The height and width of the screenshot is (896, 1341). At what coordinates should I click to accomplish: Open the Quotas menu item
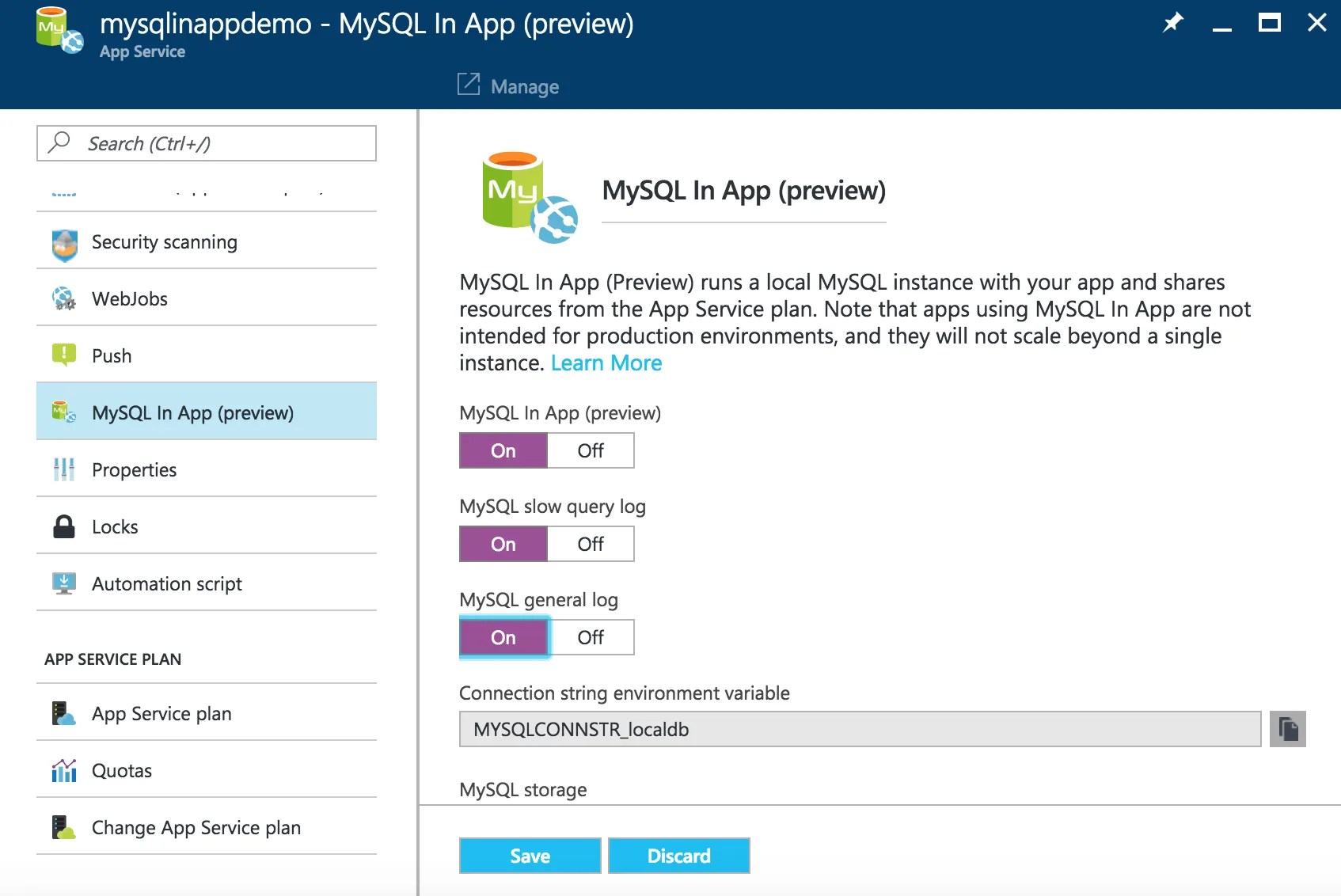tap(207, 770)
